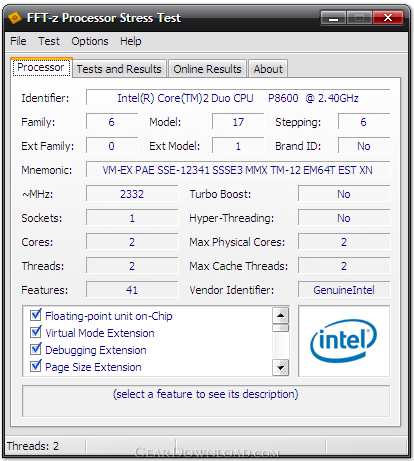Open the Help menu

[x=131, y=41]
